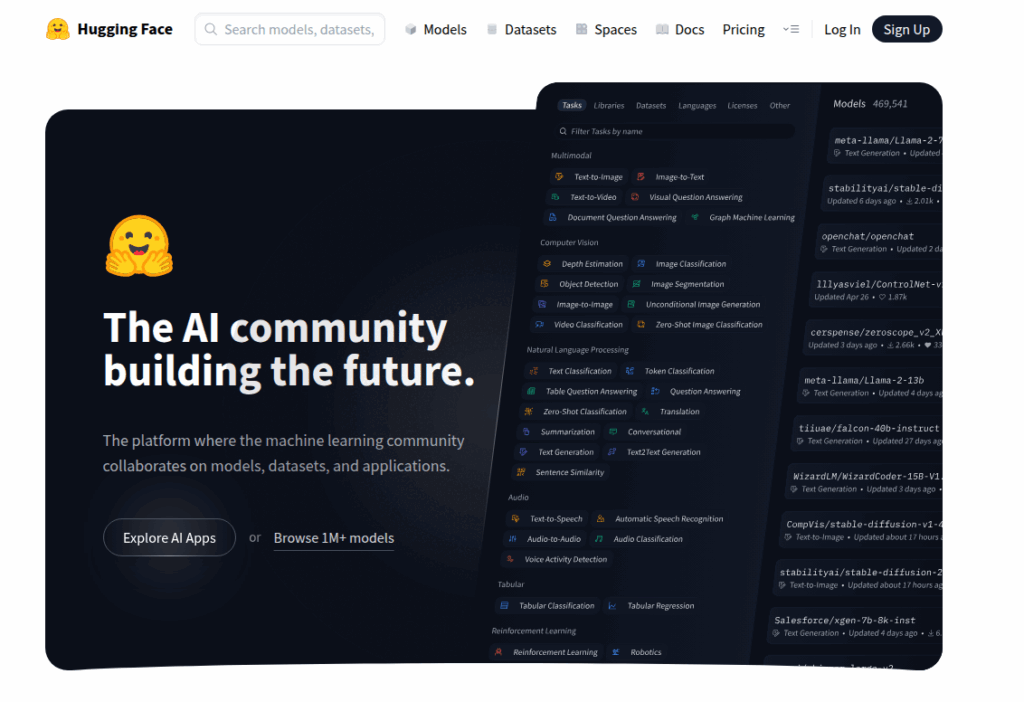
Task: Click the Models cube icon in navbar
Action: tap(411, 30)
